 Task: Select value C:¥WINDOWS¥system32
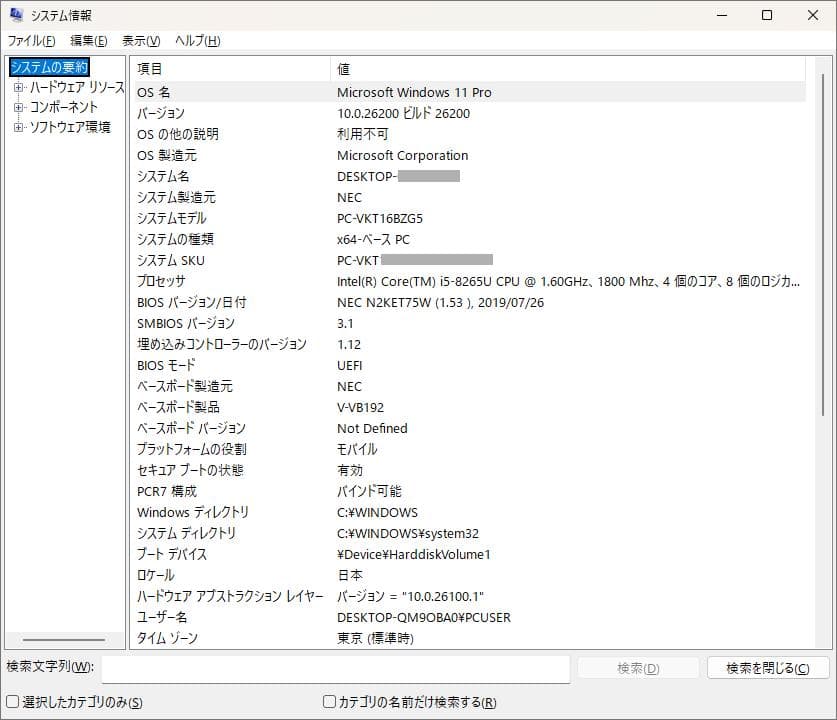point(408,534)
